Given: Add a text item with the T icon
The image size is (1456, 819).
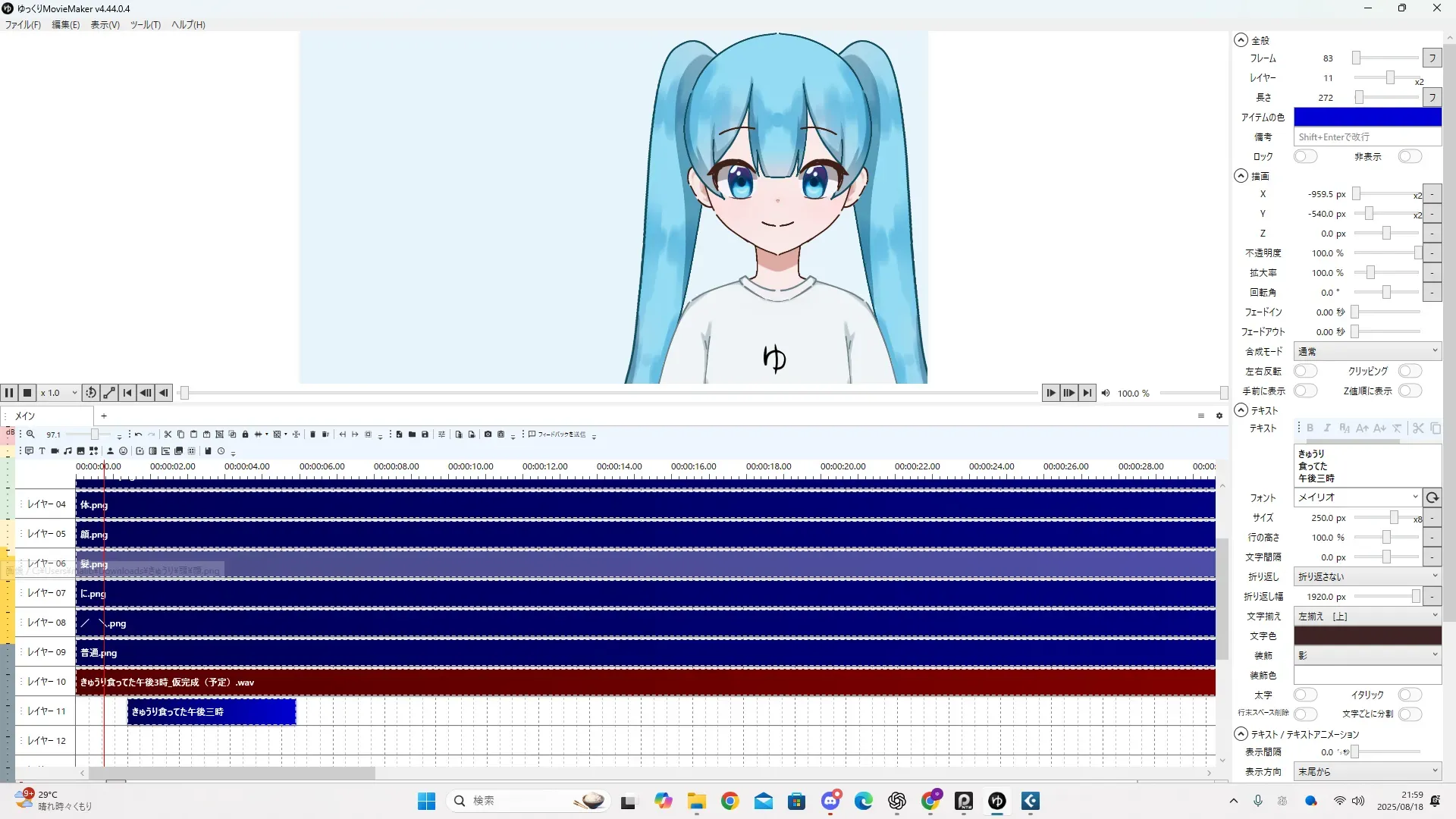Looking at the screenshot, I should point(42,451).
